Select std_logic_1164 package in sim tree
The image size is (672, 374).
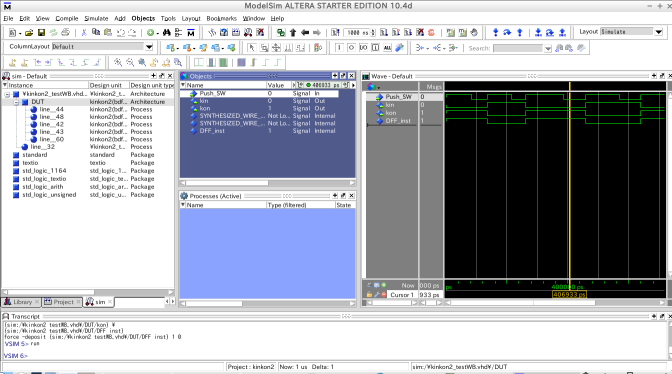(44, 171)
